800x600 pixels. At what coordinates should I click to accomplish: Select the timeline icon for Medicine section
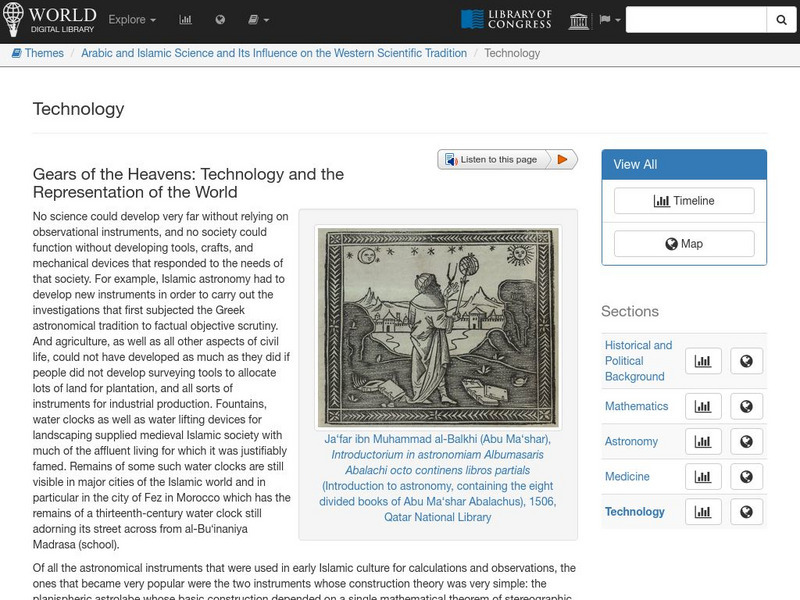703,477
